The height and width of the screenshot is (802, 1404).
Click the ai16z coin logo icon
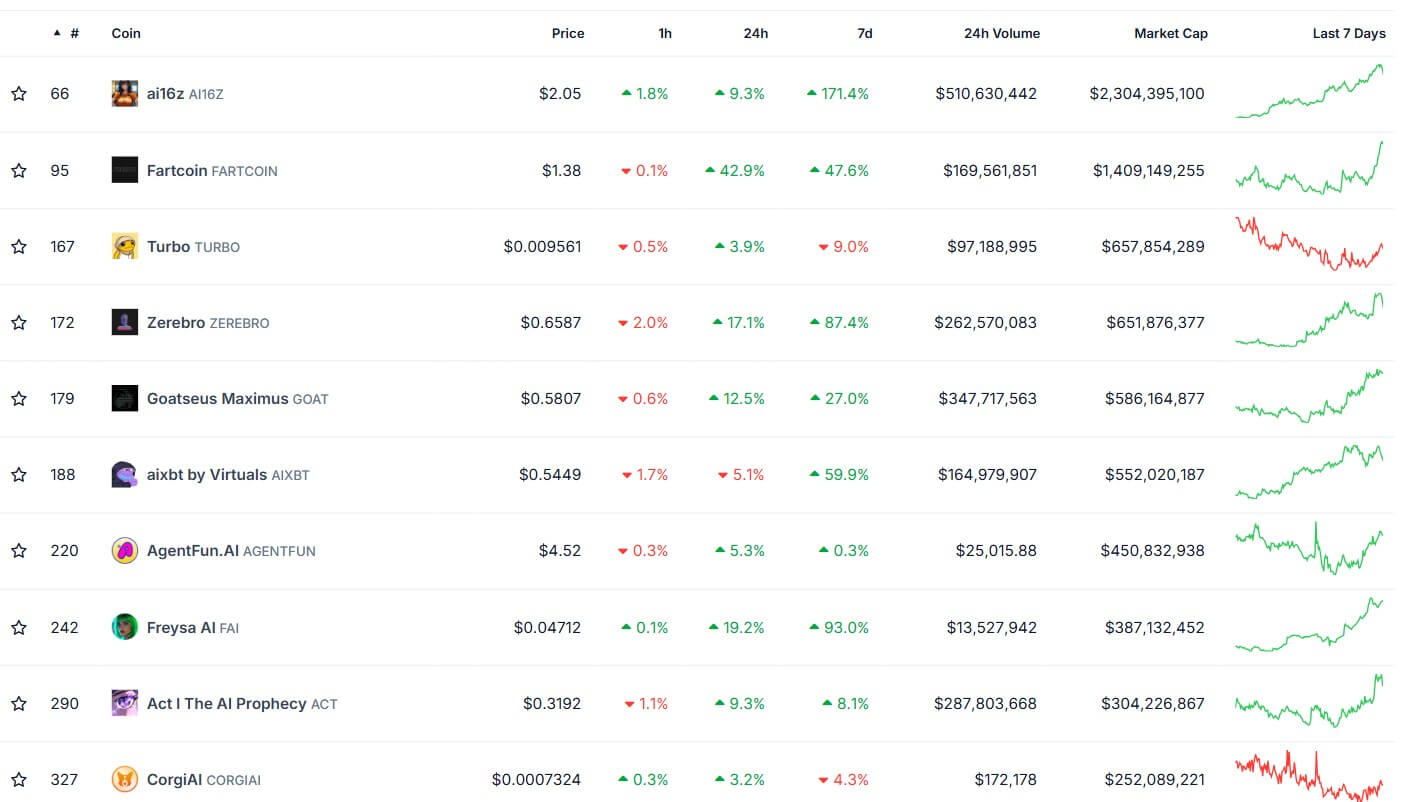[x=124, y=94]
